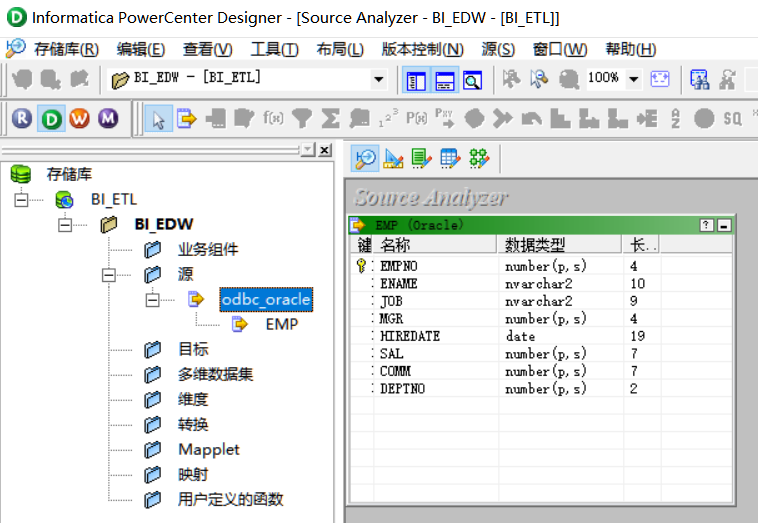Image resolution: width=758 pixels, height=523 pixels.
Task: Select the EMP source in the tree
Action: 282,324
